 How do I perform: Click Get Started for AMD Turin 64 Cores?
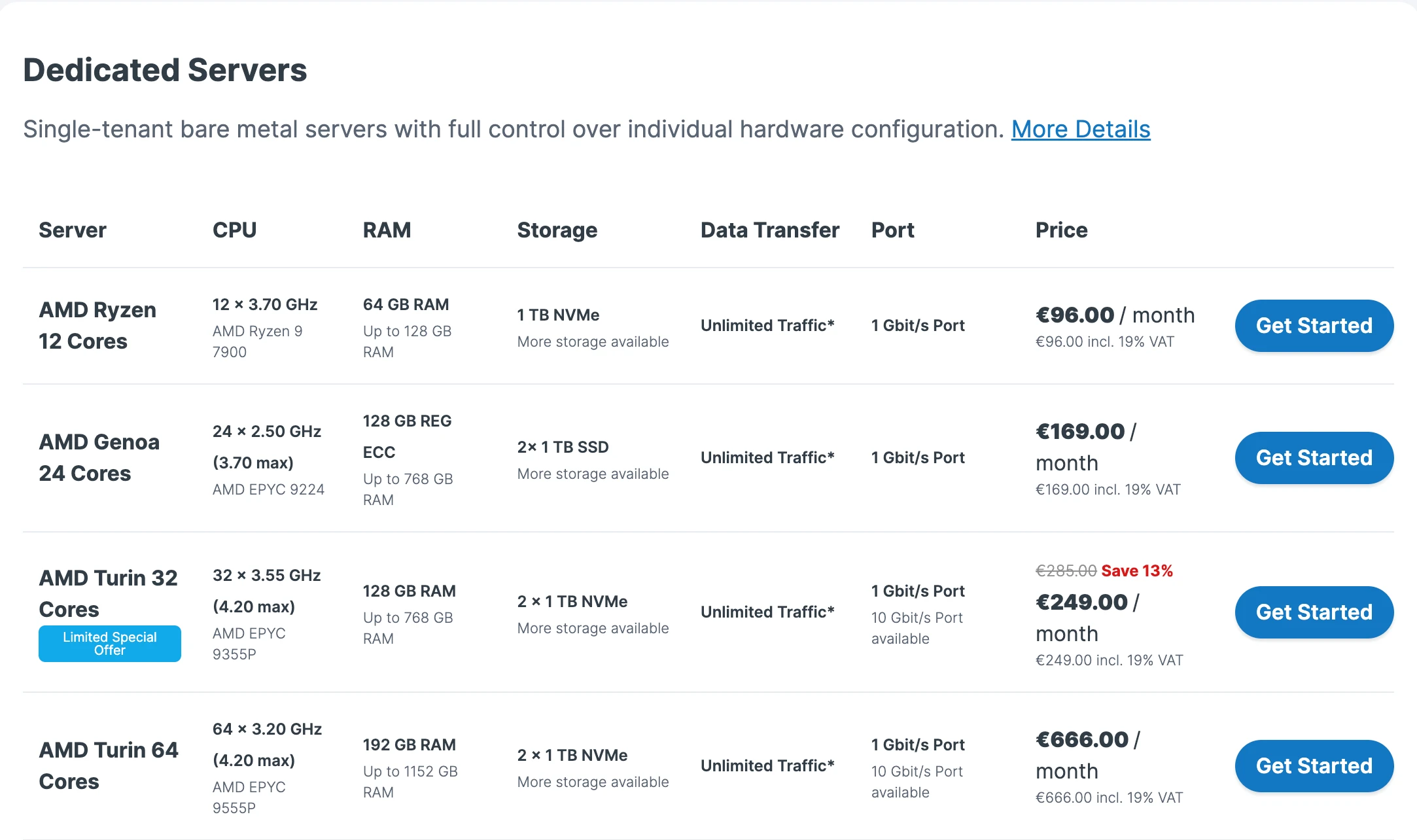[x=1314, y=766]
